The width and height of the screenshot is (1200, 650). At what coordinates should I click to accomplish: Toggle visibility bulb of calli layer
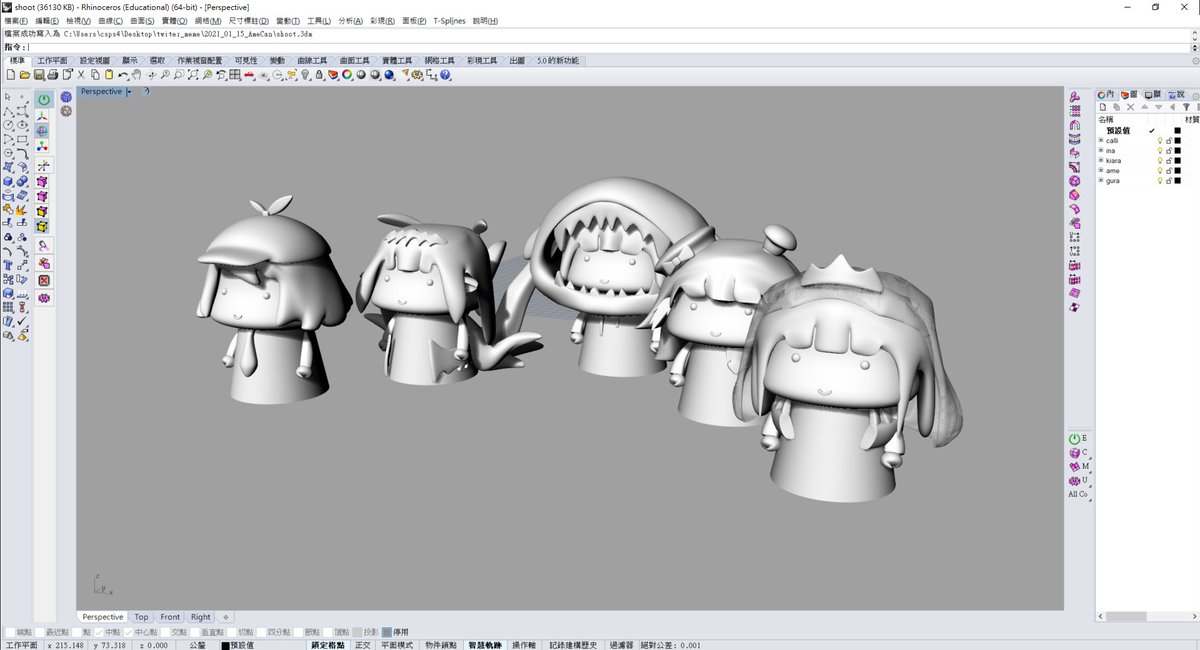pyautogui.click(x=1160, y=141)
